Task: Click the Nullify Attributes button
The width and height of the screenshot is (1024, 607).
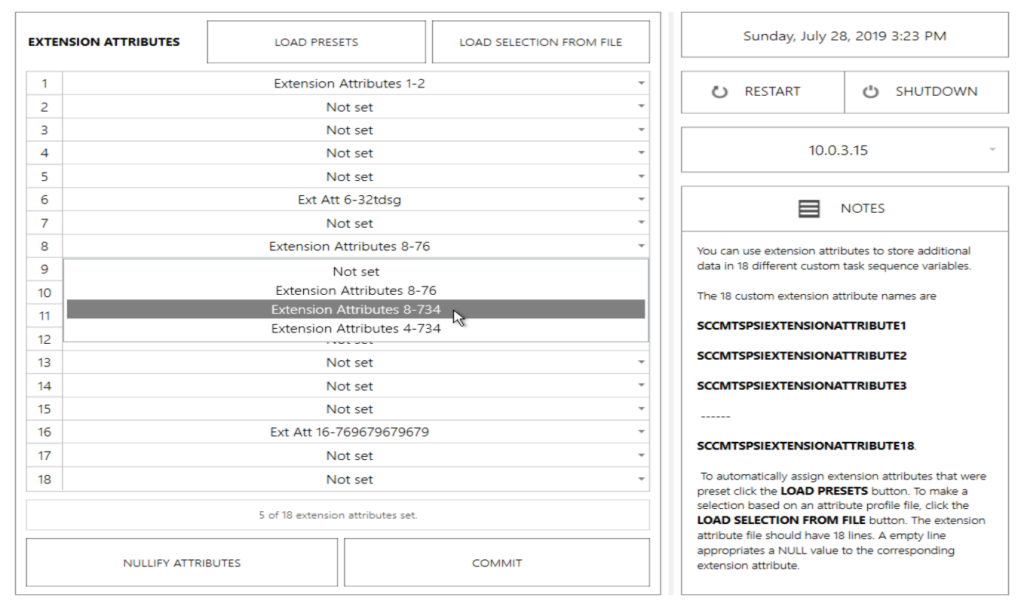Action: 181,563
